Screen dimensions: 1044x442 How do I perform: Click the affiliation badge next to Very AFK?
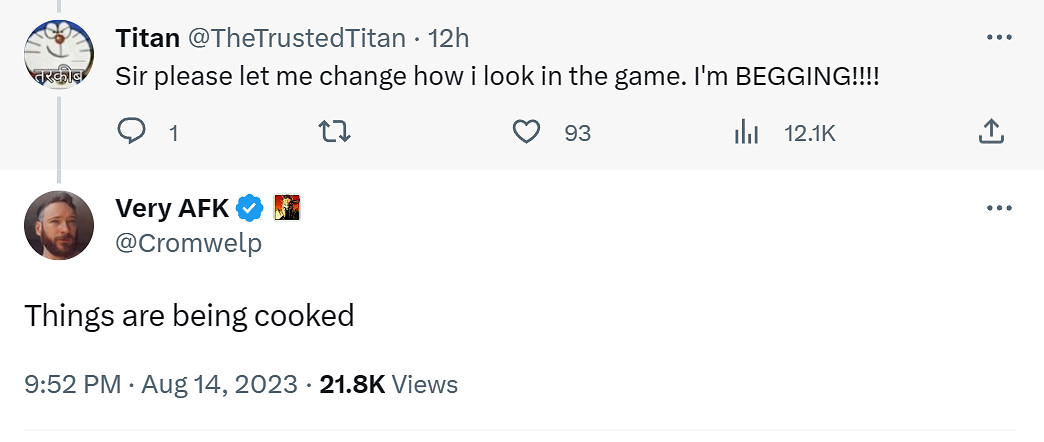pyautogui.click(x=287, y=208)
